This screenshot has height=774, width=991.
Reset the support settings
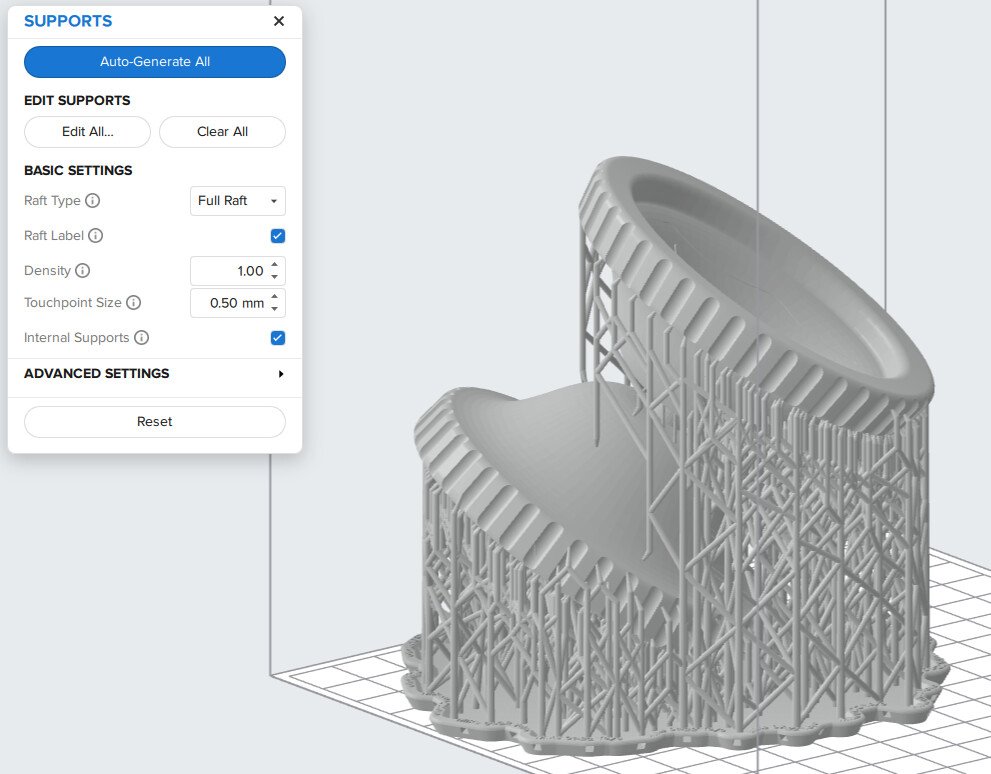click(x=154, y=421)
